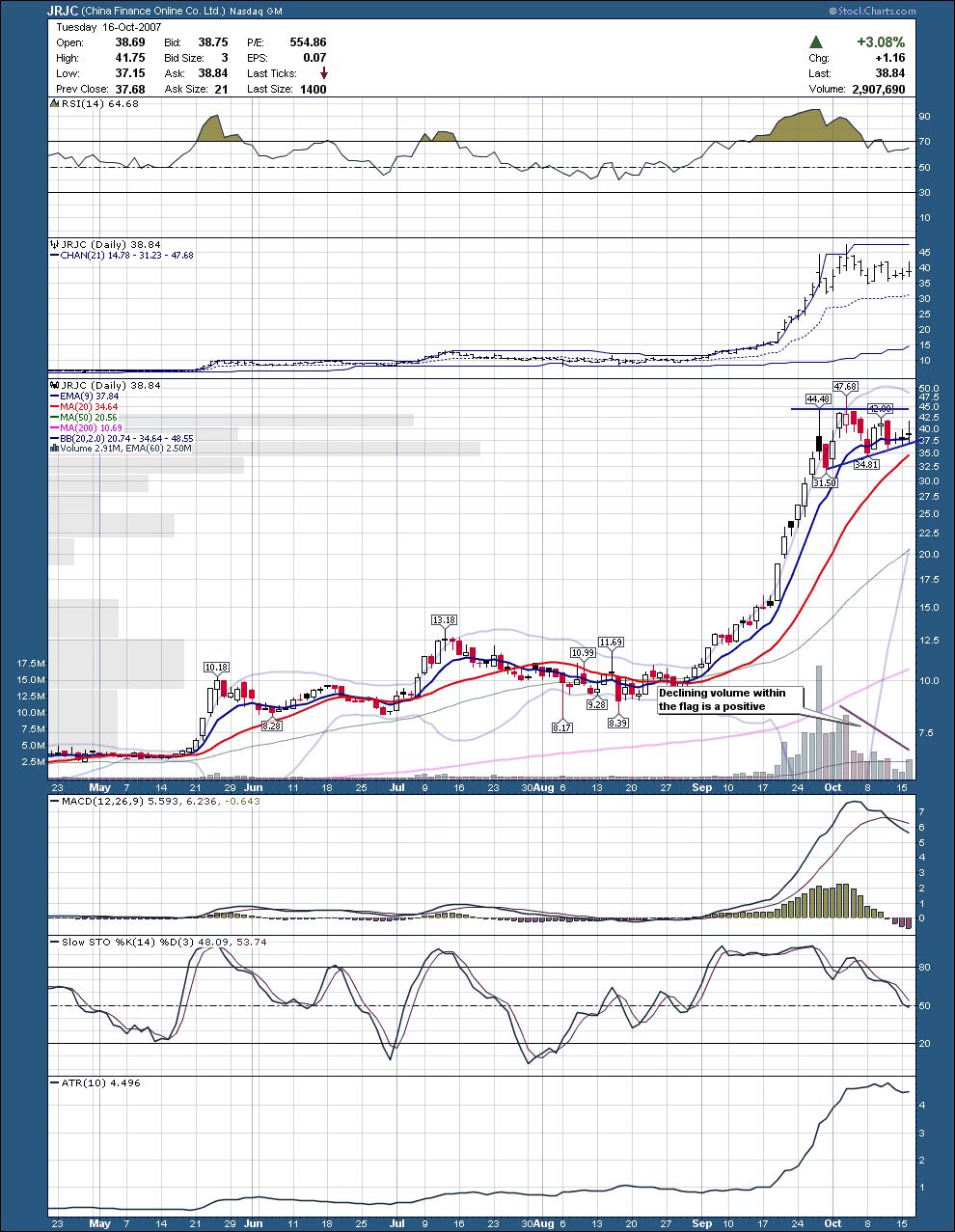The width and height of the screenshot is (955, 1232).
Task: Click the 47.68 peak price label
Action: 845,386
